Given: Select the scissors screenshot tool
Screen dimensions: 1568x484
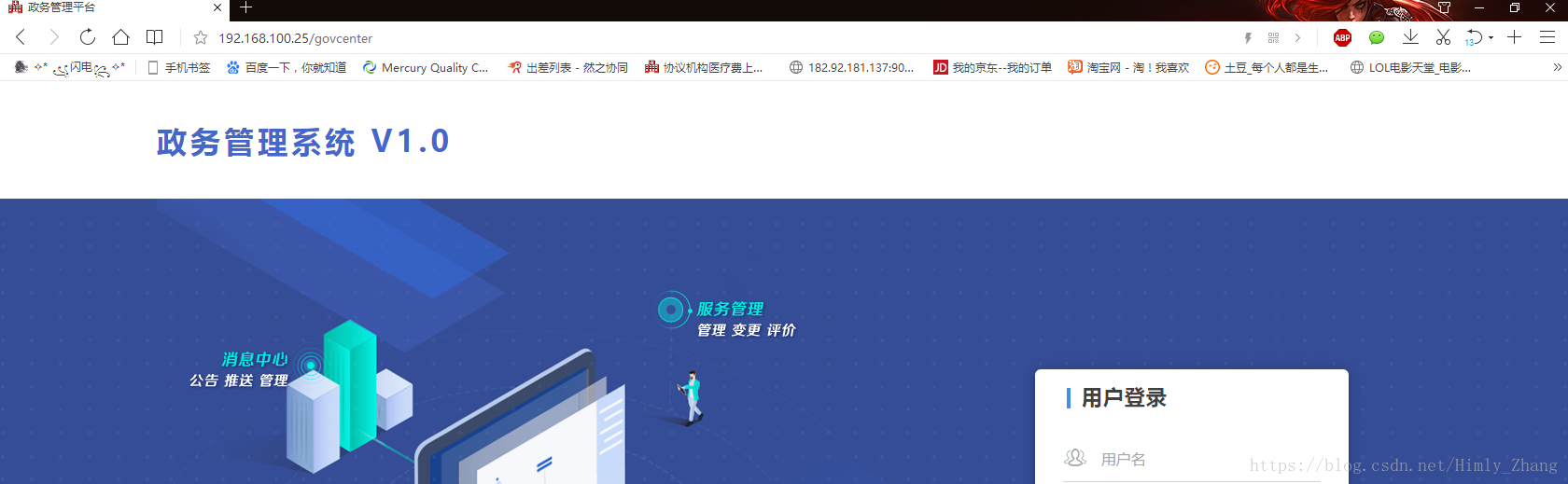Looking at the screenshot, I should click(1443, 37).
